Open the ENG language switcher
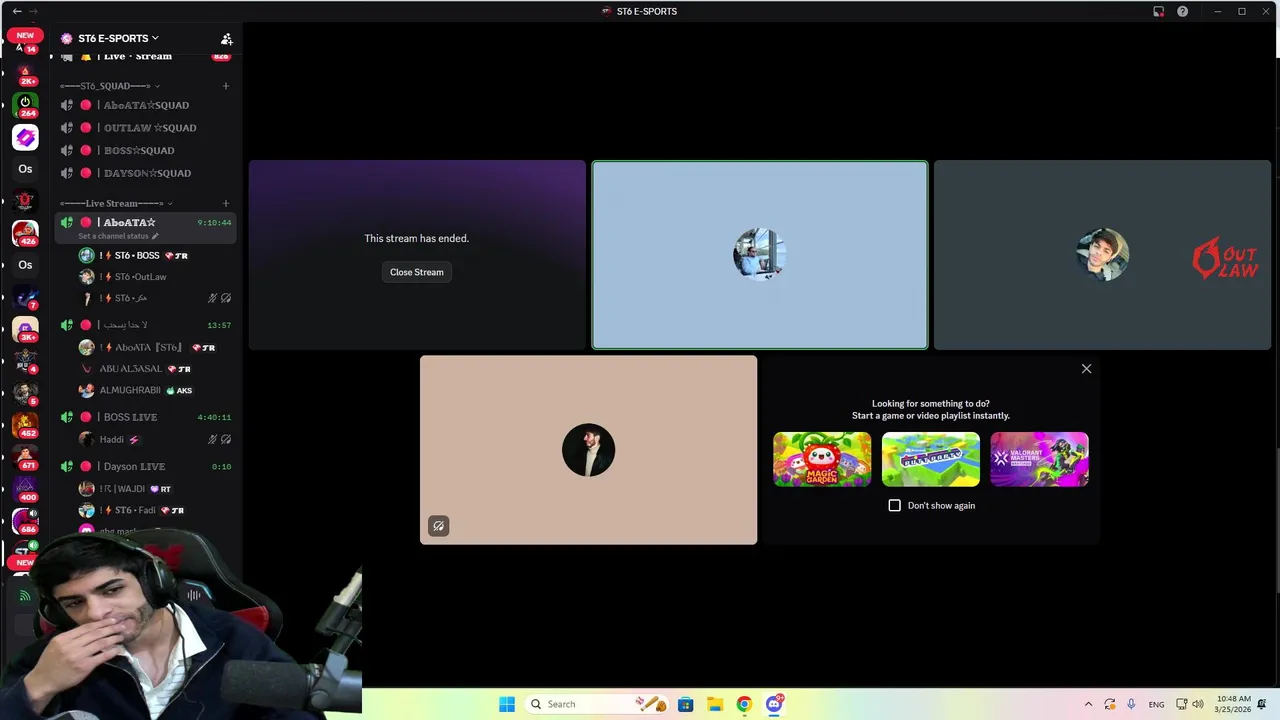 pos(1156,704)
